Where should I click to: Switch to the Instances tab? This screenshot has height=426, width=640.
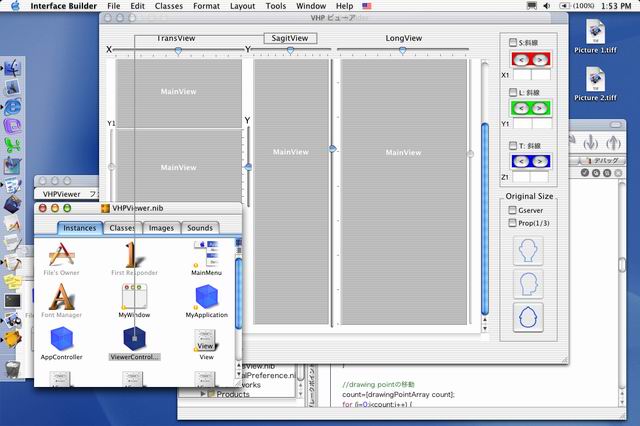pyautogui.click(x=79, y=228)
